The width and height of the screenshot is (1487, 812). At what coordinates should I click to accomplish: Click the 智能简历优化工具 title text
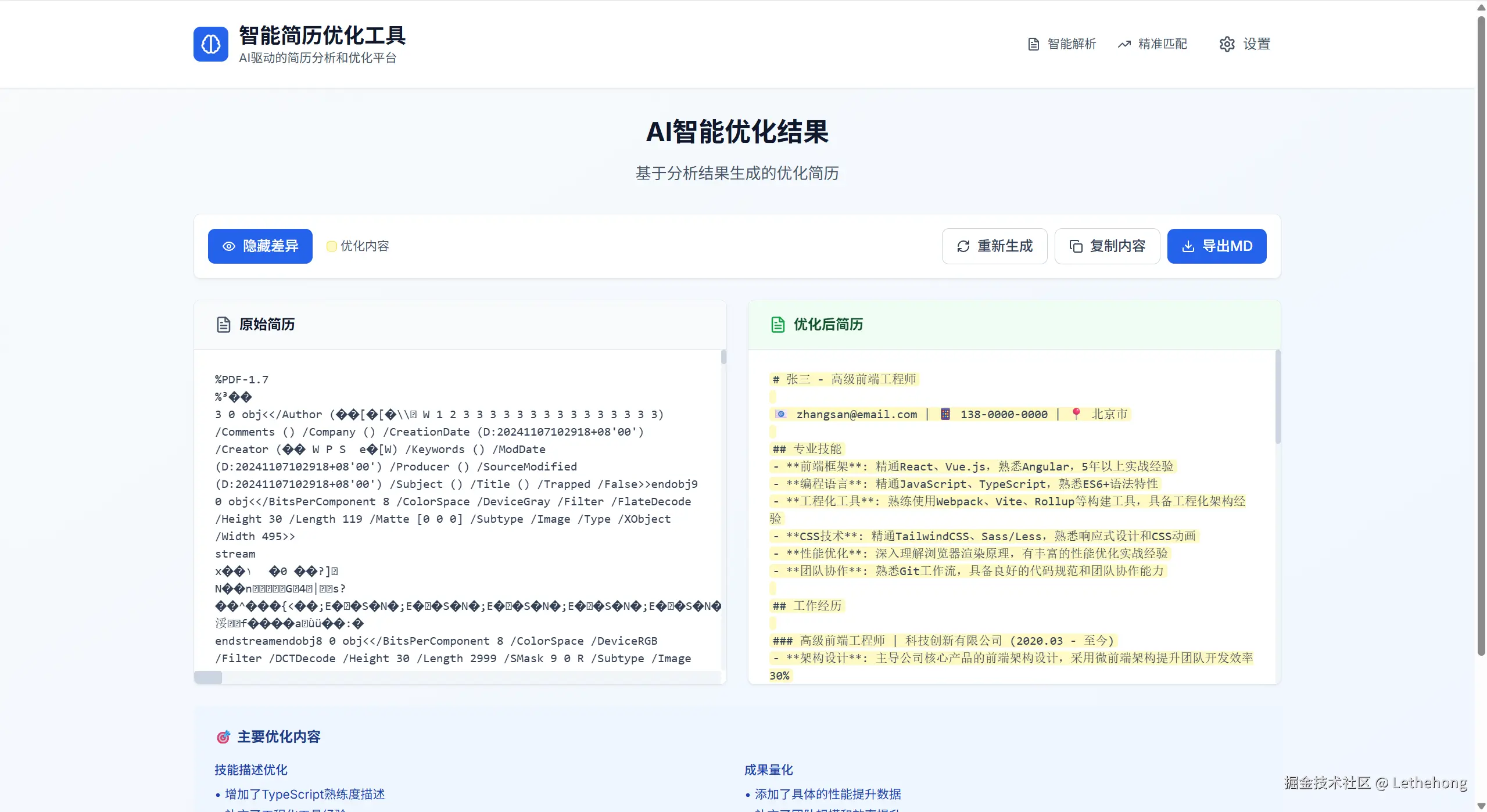click(322, 35)
